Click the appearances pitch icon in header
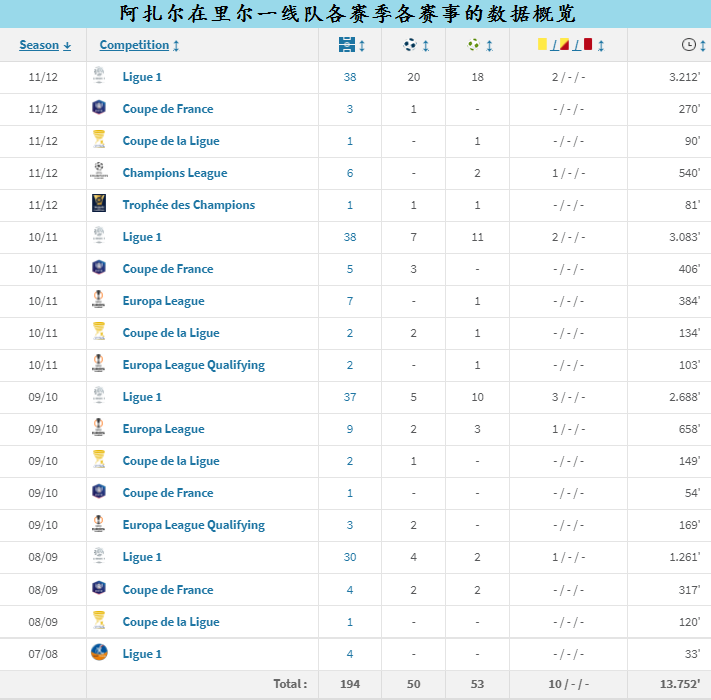Image resolution: width=711 pixels, height=700 pixels. click(x=346, y=45)
